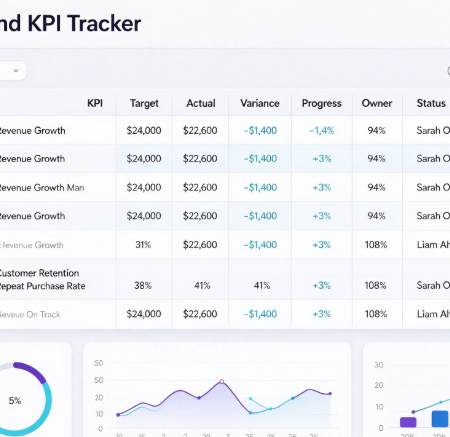This screenshot has height=437, width=450.
Task: Select the "Repeat Purchase Rate" label
Action: (42, 286)
